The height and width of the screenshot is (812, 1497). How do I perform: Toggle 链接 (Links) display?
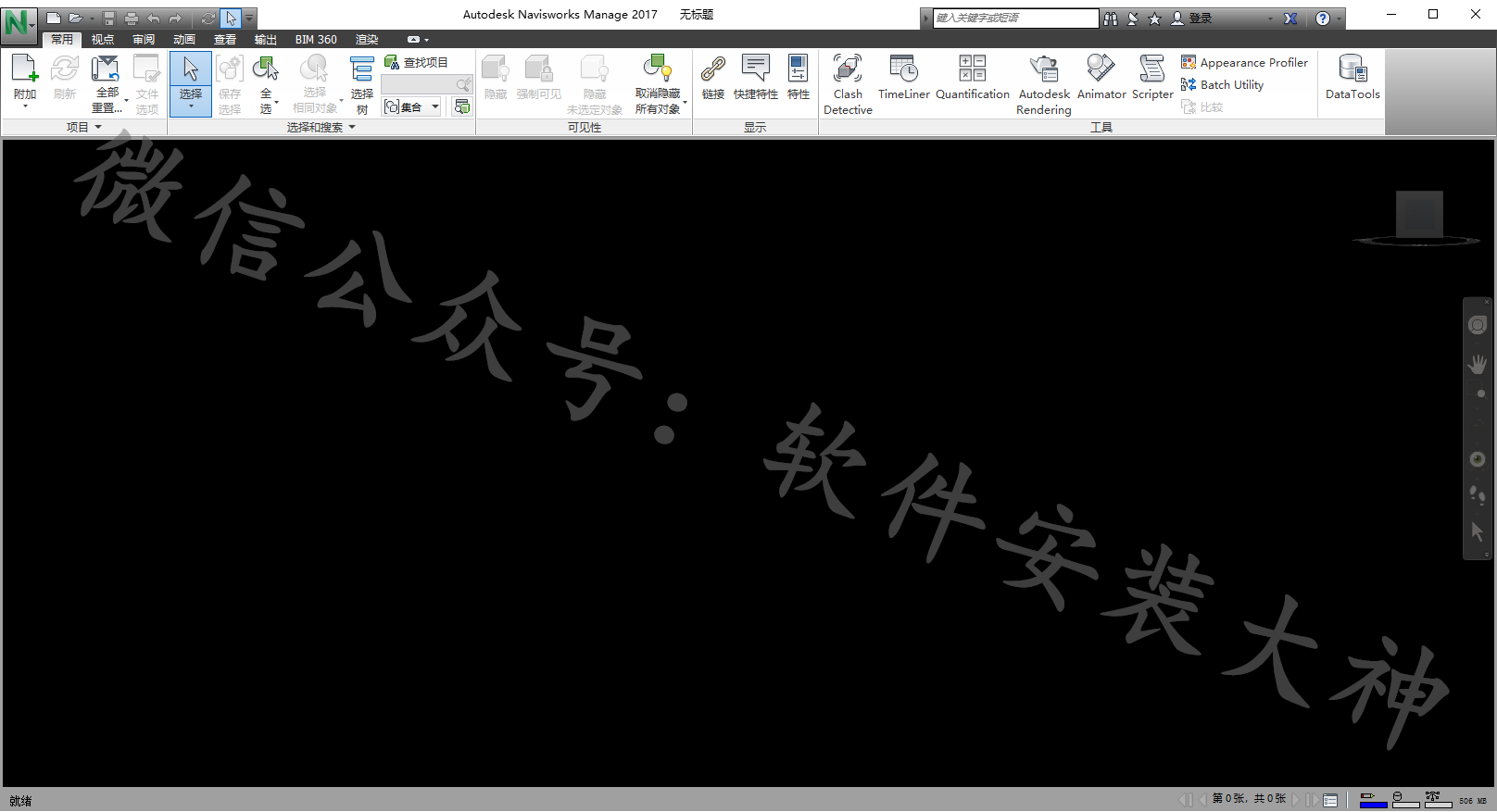pos(713,78)
